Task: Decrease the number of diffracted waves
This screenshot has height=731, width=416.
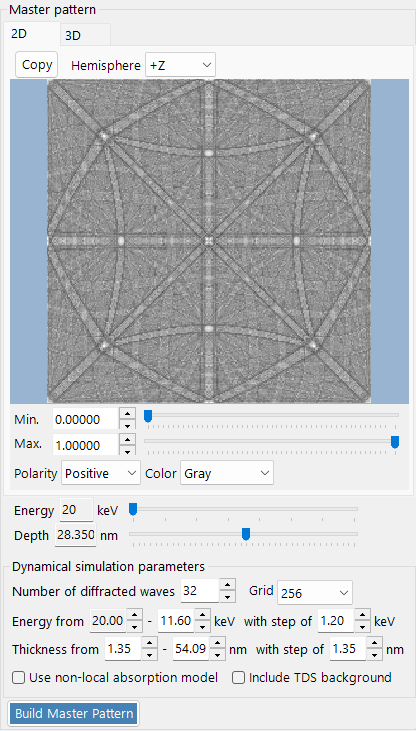Action: pos(227,597)
